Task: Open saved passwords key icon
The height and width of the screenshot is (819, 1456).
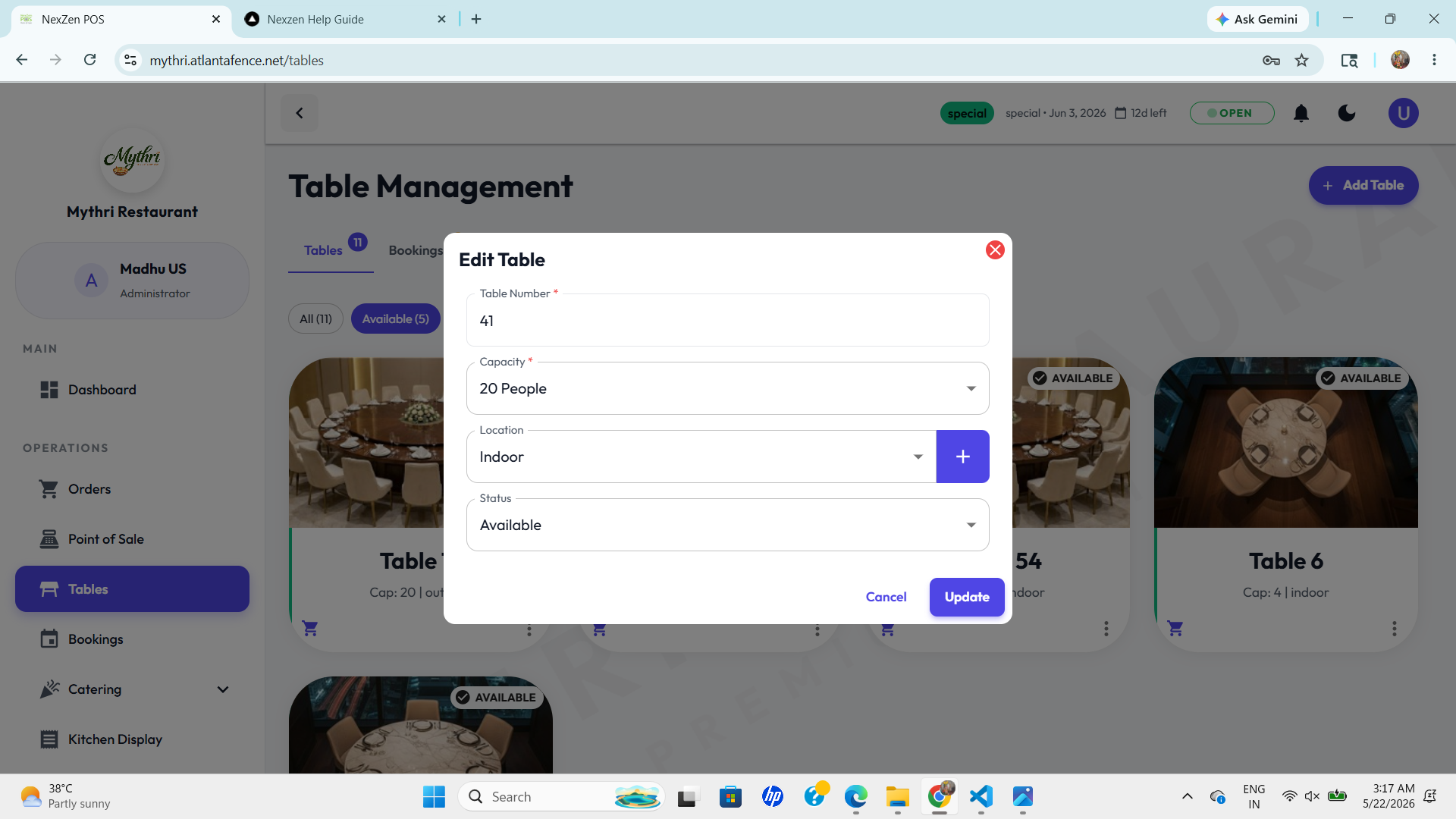Action: 1271,60
